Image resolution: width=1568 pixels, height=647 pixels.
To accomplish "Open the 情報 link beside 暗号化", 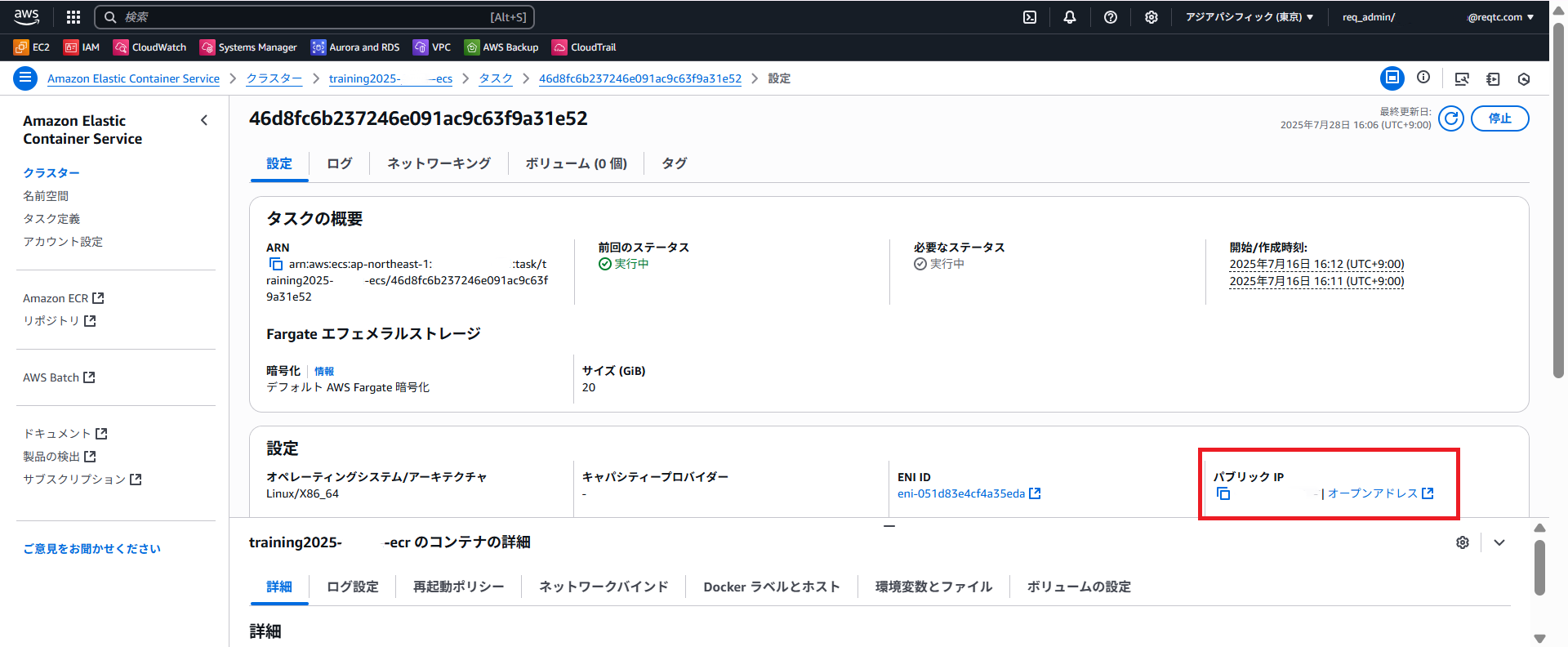I will point(324,371).
